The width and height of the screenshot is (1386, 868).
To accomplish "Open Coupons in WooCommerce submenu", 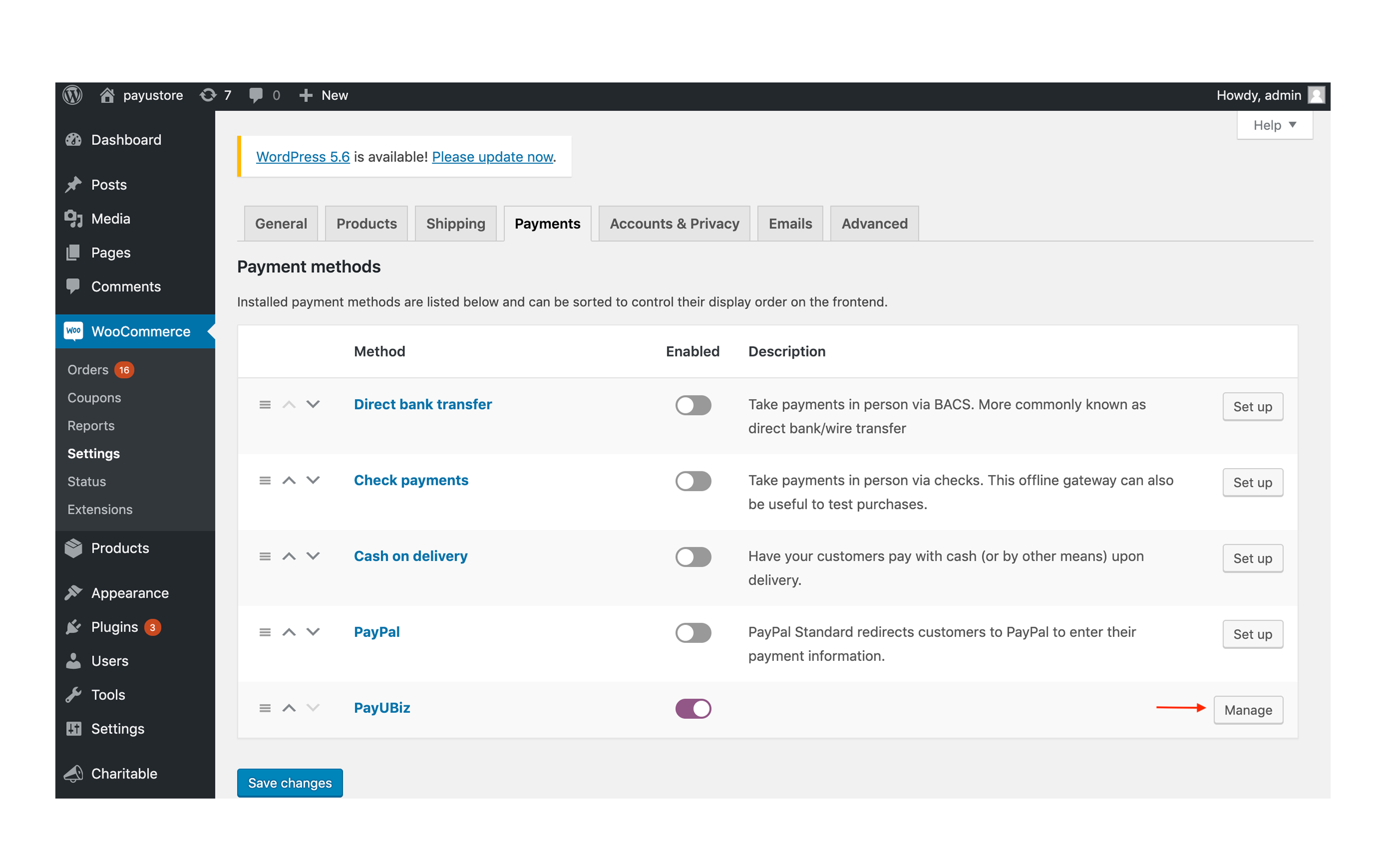I will 94,398.
